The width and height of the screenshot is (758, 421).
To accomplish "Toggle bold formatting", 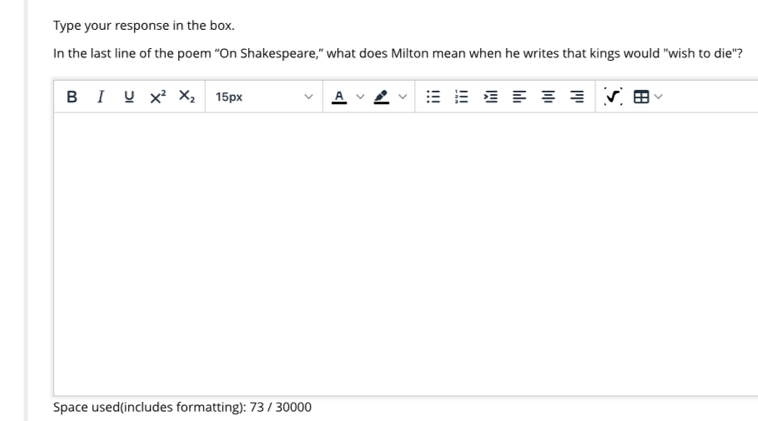I will point(72,97).
